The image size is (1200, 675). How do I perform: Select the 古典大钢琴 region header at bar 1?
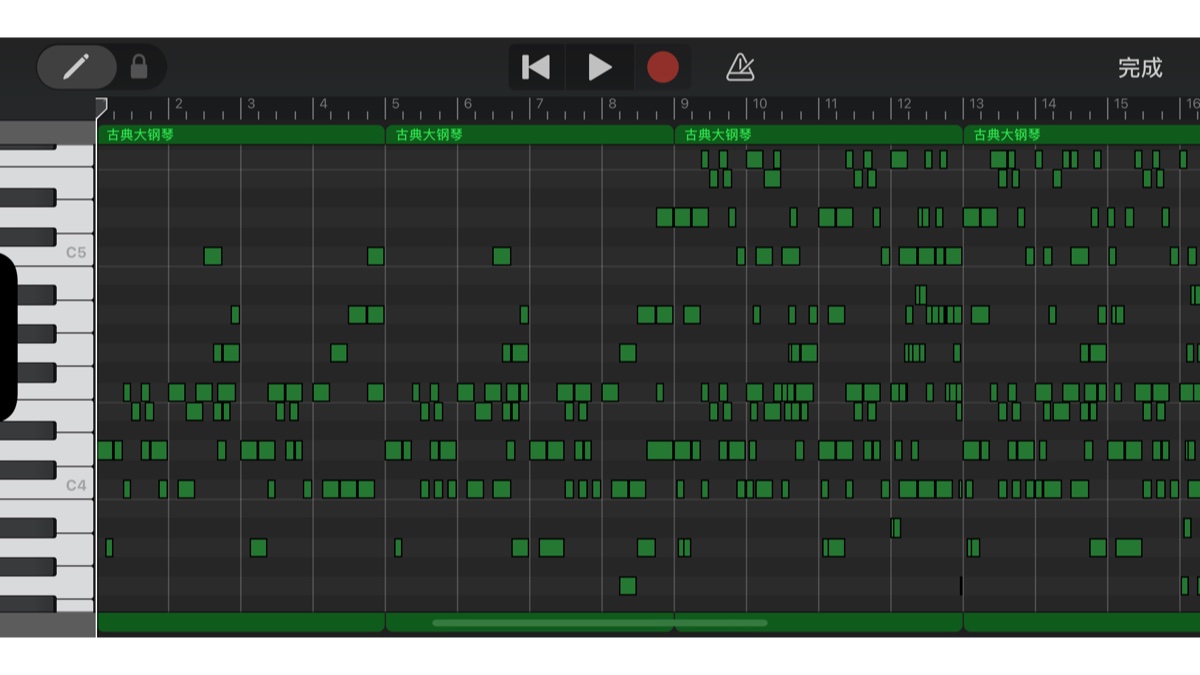coord(240,134)
